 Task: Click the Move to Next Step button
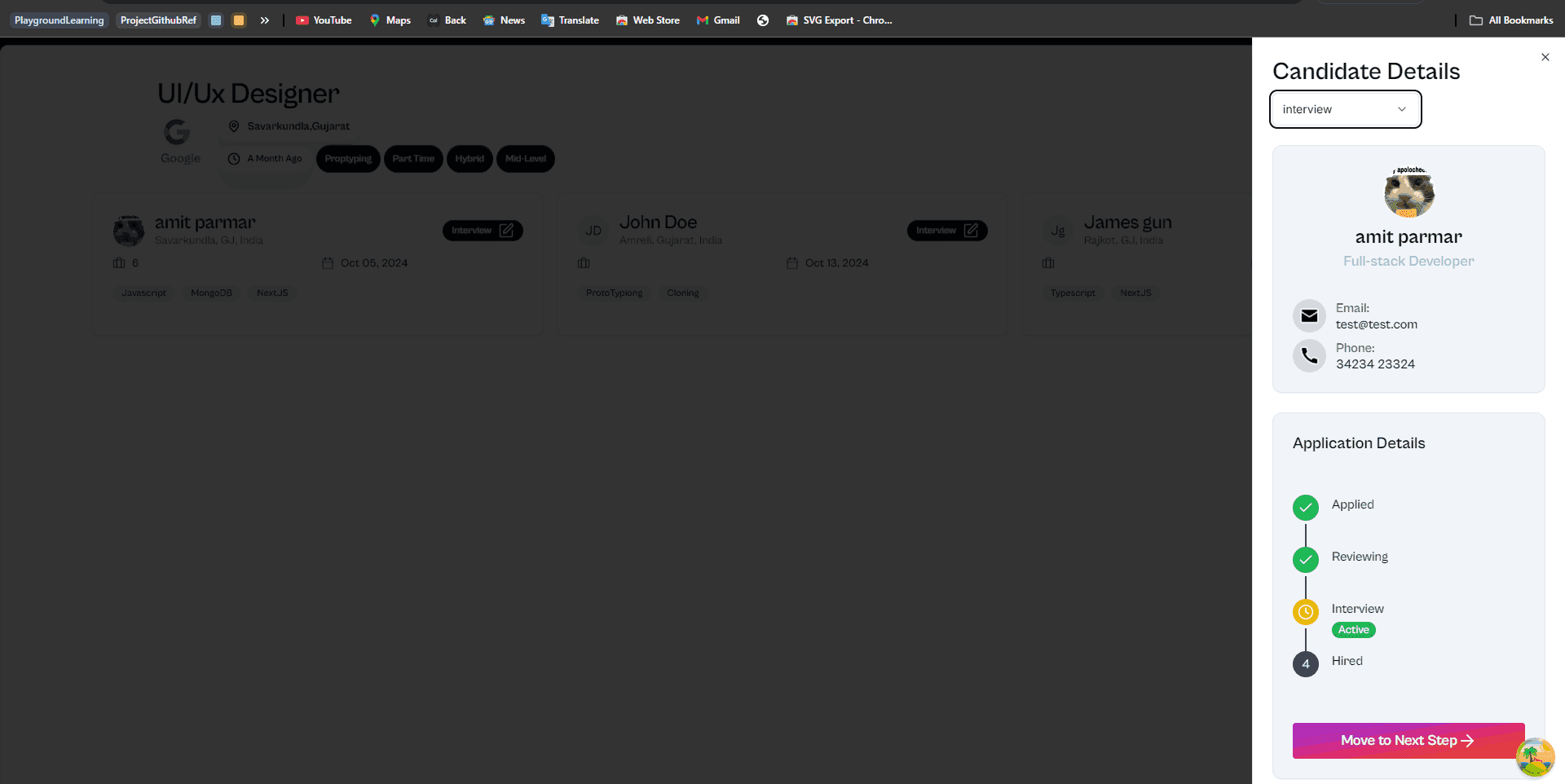pos(1408,741)
